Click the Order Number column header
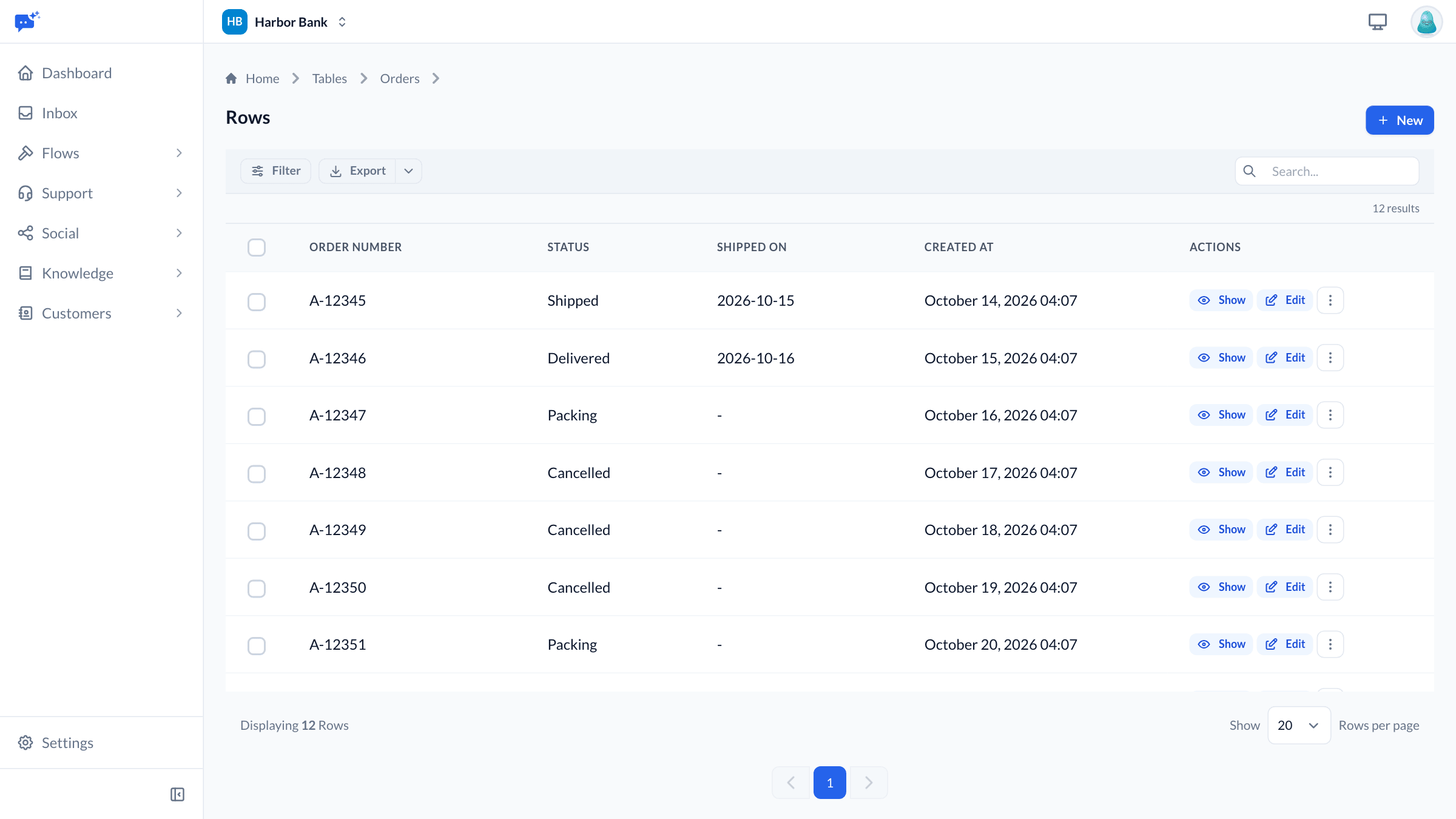Viewport: 1456px width, 819px height. pyautogui.click(x=356, y=247)
